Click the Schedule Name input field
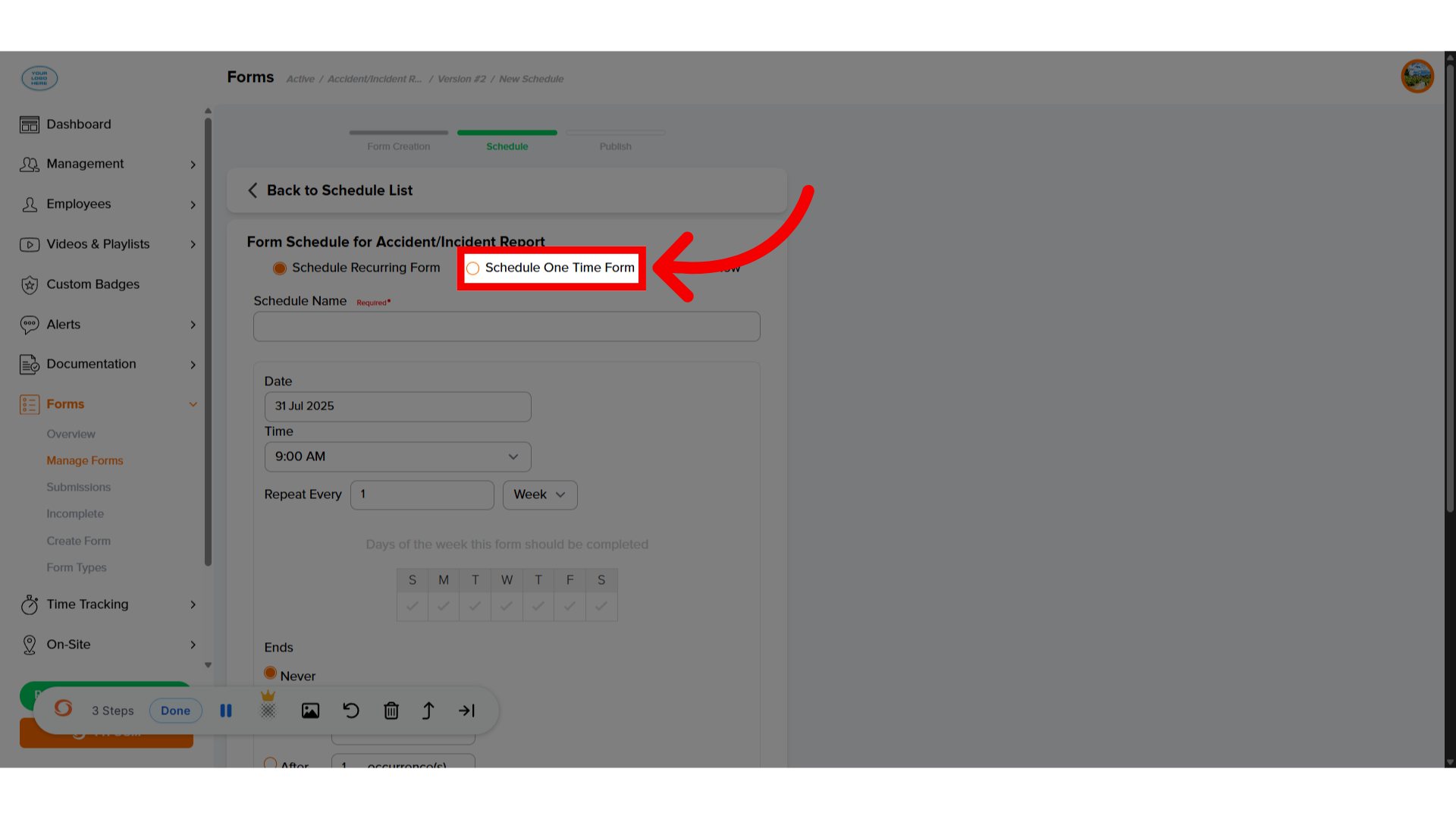This screenshot has height=819, width=1456. tap(507, 326)
